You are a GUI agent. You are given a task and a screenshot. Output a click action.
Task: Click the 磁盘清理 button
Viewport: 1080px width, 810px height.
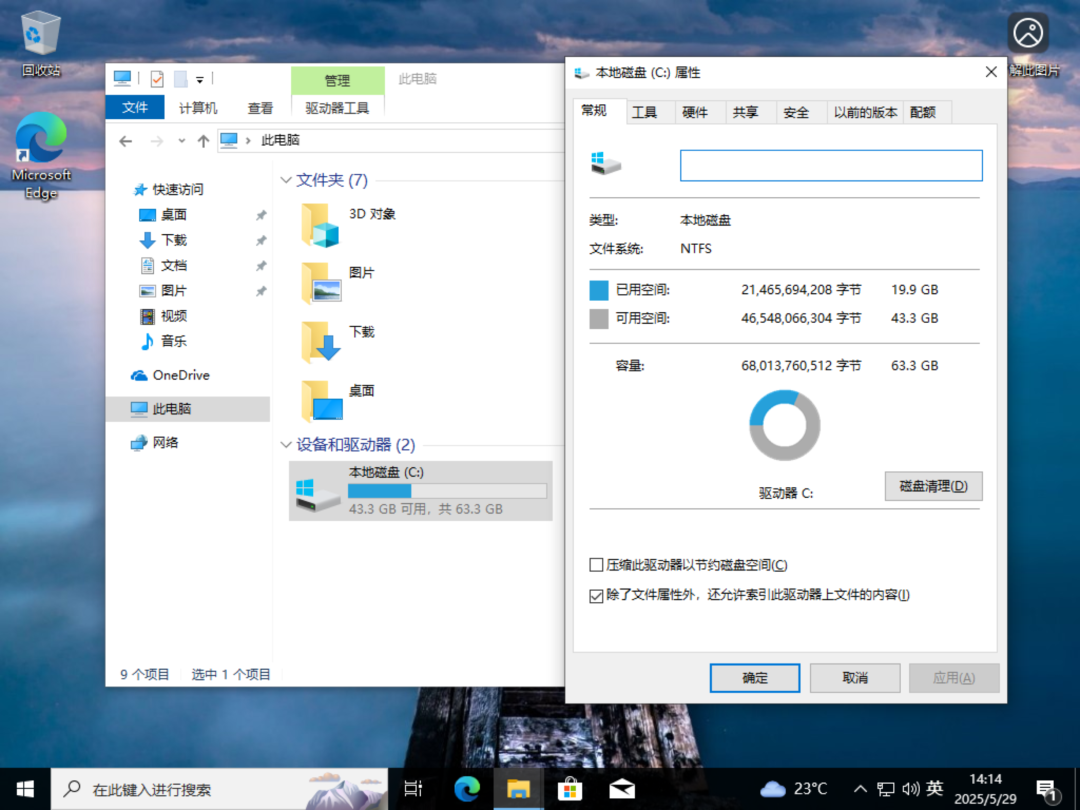coord(933,486)
